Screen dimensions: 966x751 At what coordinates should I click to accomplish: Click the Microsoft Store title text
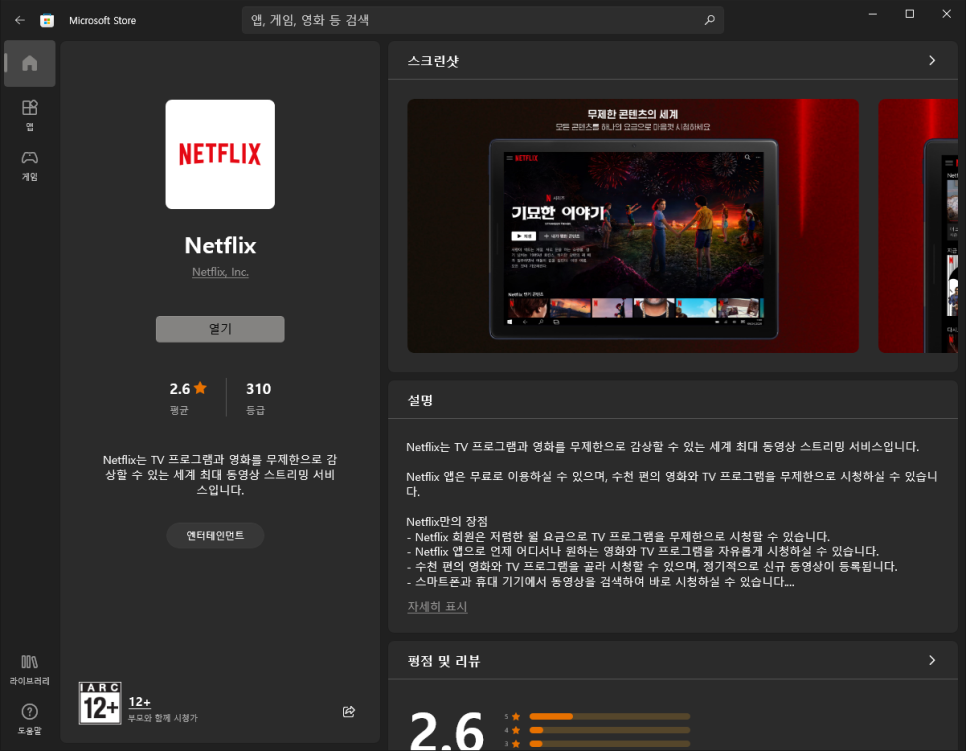[x=102, y=20]
